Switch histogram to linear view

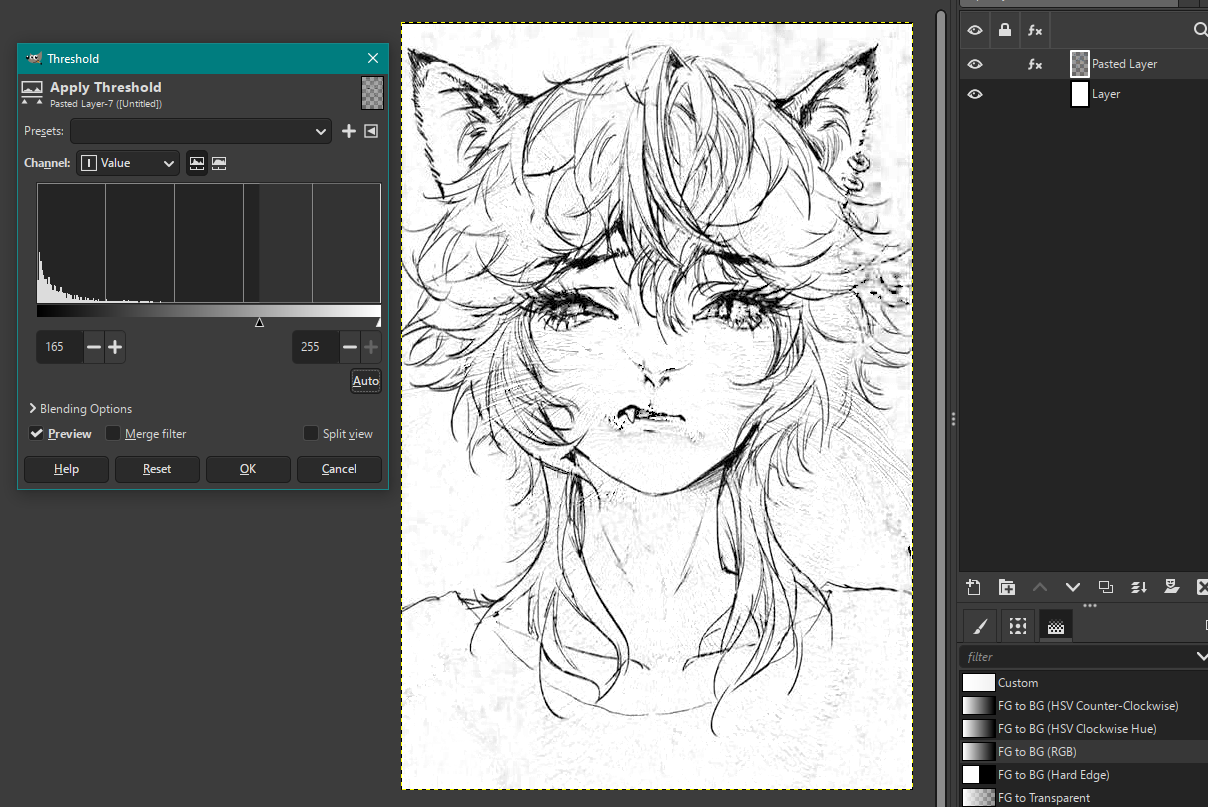[197, 163]
